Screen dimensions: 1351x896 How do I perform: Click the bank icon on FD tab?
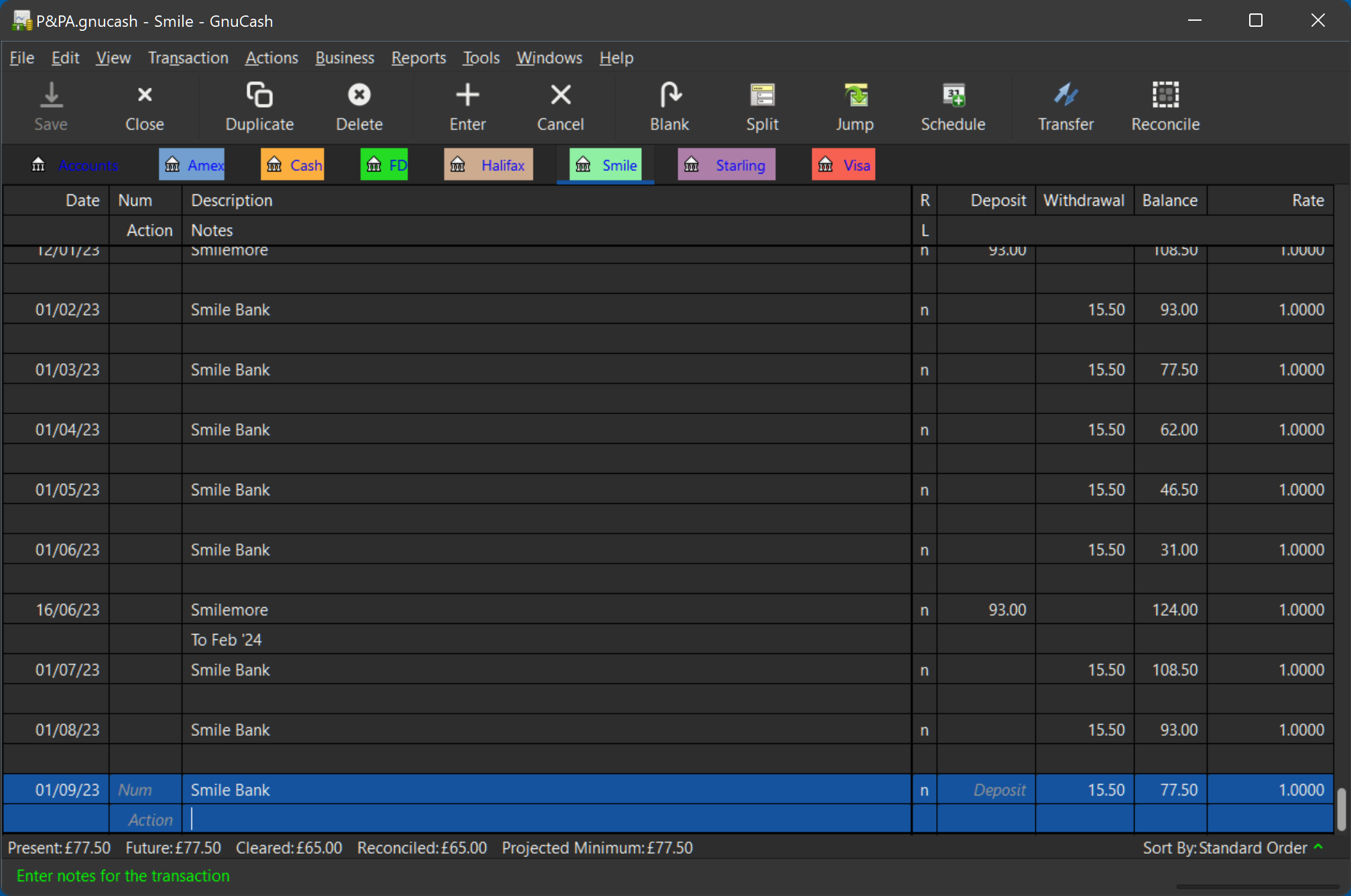[x=374, y=165]
